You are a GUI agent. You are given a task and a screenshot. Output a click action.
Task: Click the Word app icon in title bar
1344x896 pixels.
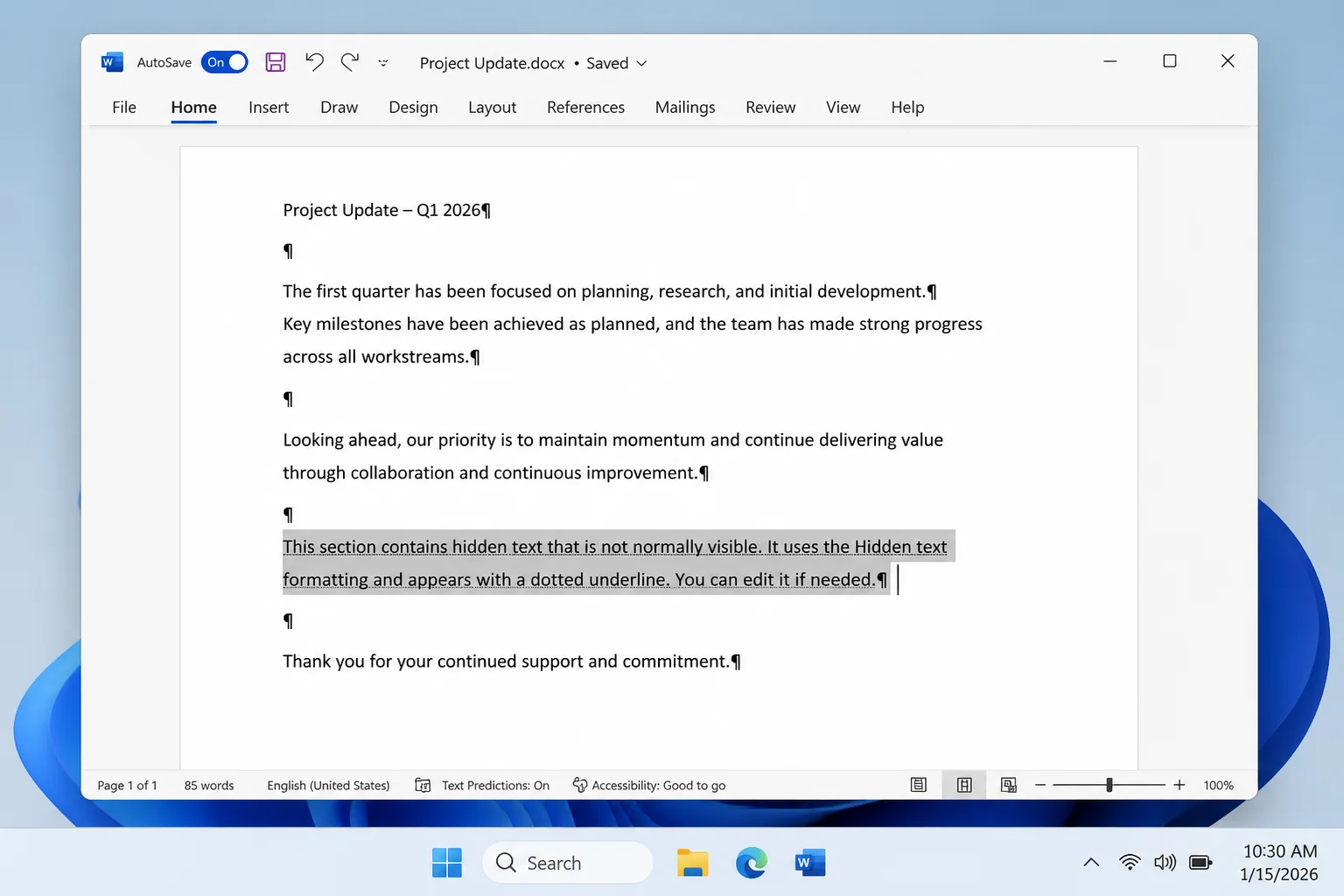pyautogui.click(x=112, y=62)
